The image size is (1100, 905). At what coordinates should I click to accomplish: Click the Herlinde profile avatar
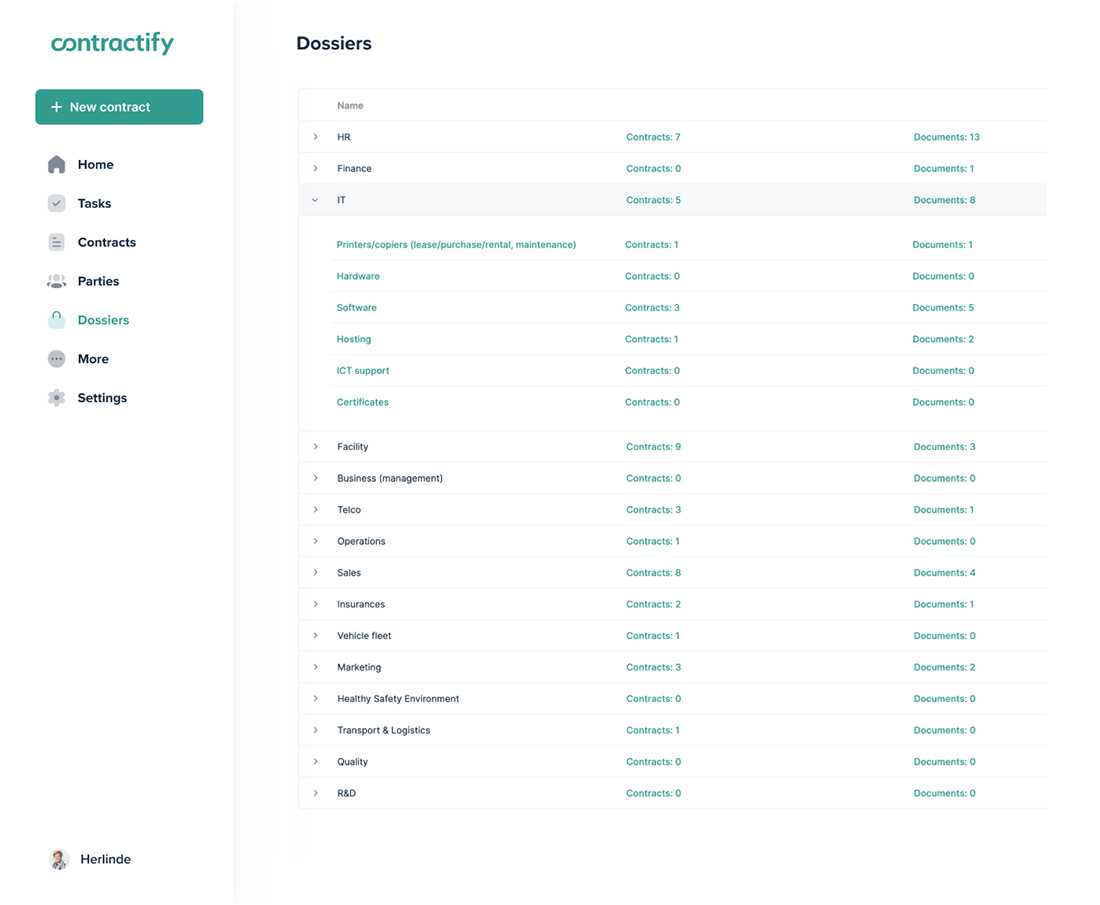click(59, 859)
